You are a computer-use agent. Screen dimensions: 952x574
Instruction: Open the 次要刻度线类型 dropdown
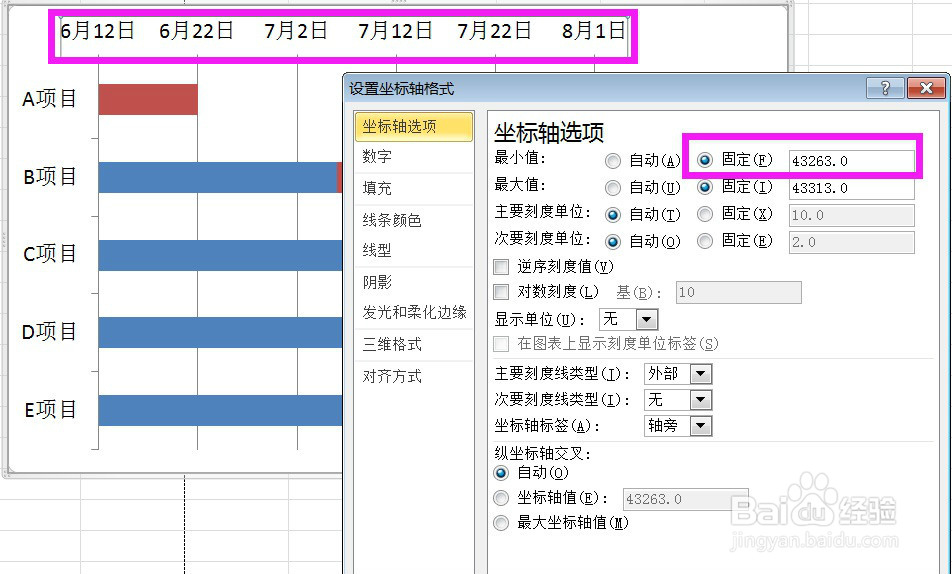pos(700,399)
